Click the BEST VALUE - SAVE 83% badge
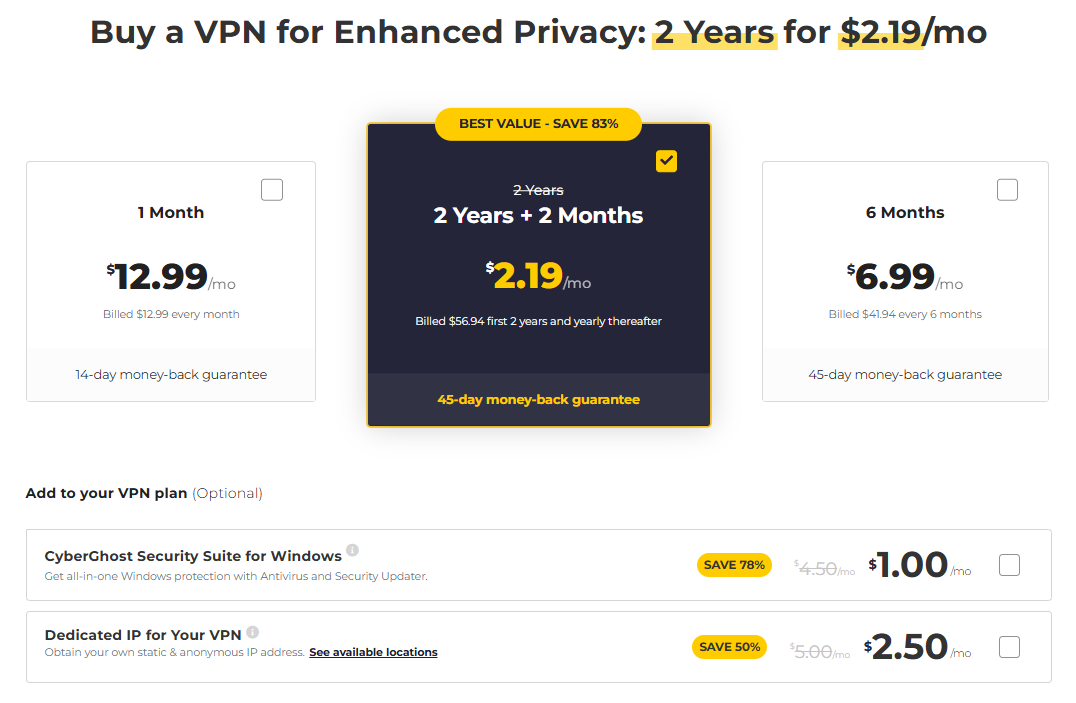This screenshot has width=1076, height=703. point(538,124)
